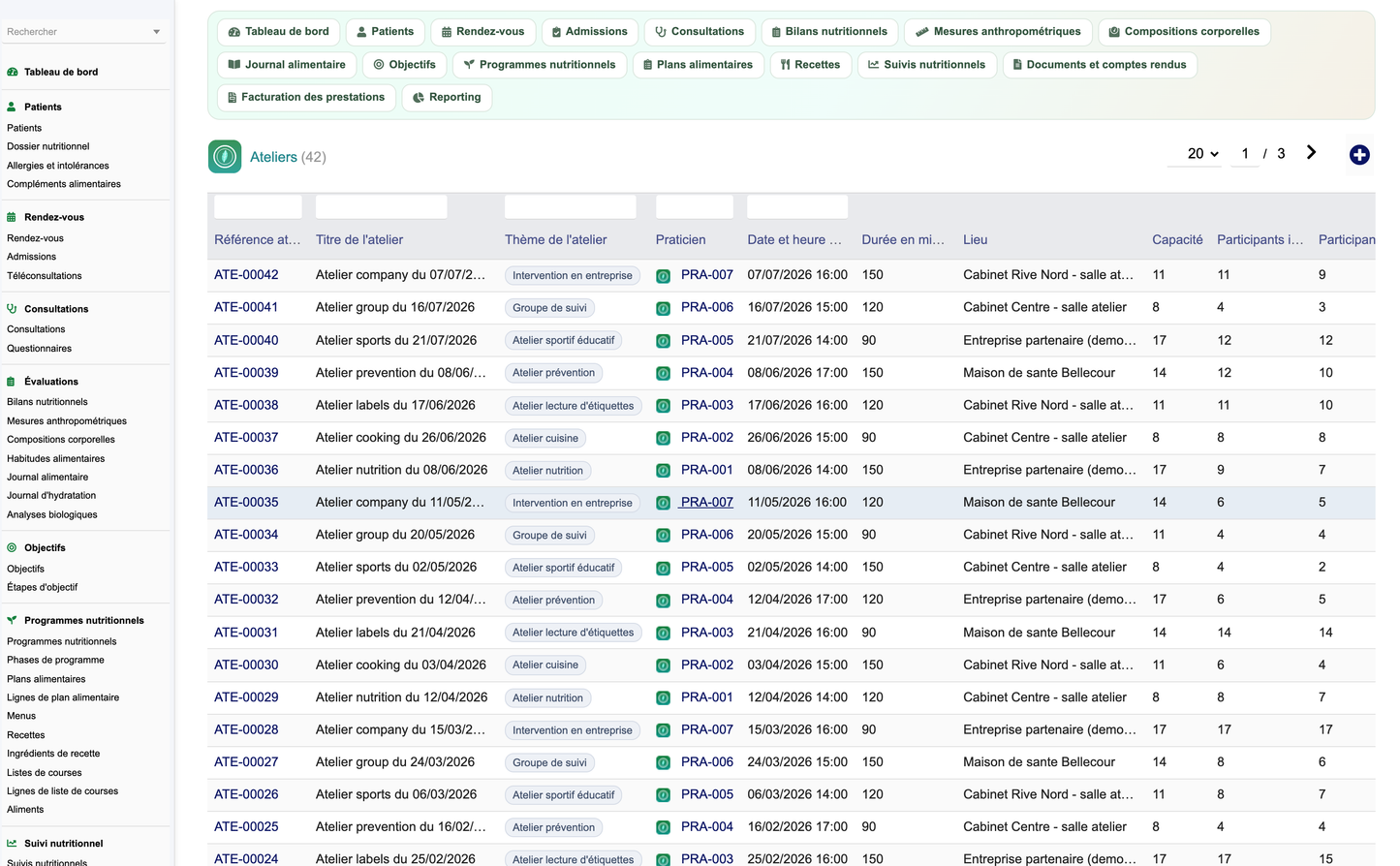Click the Objectifs target icon in sidebar
1400x866 pixels.
point(12,547)
